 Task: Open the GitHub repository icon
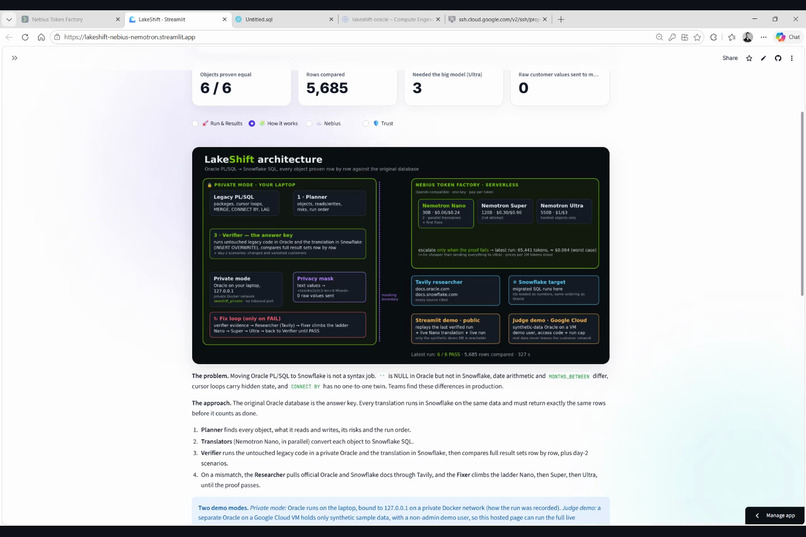778,58
